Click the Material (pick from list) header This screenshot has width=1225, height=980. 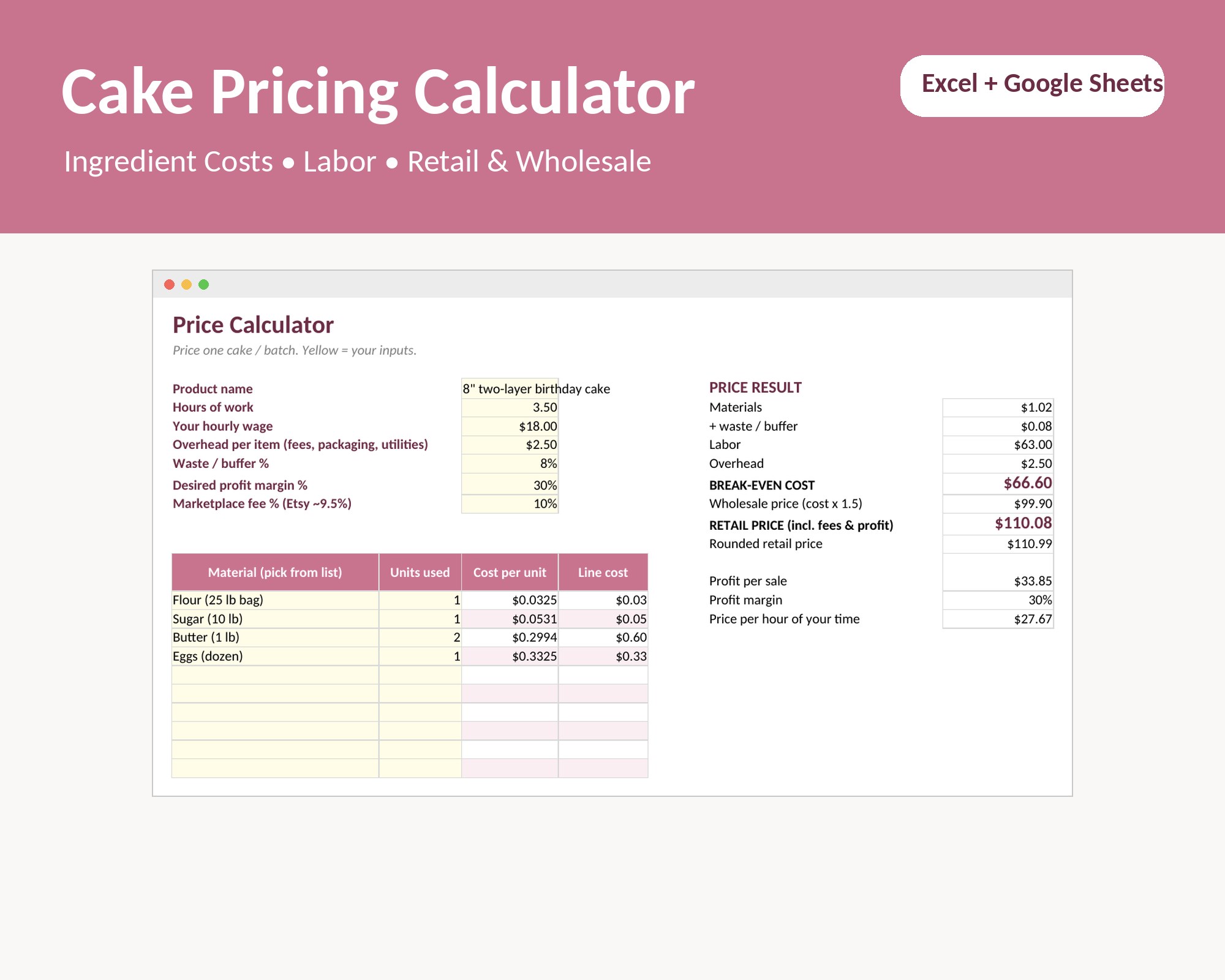pos(275,572)
